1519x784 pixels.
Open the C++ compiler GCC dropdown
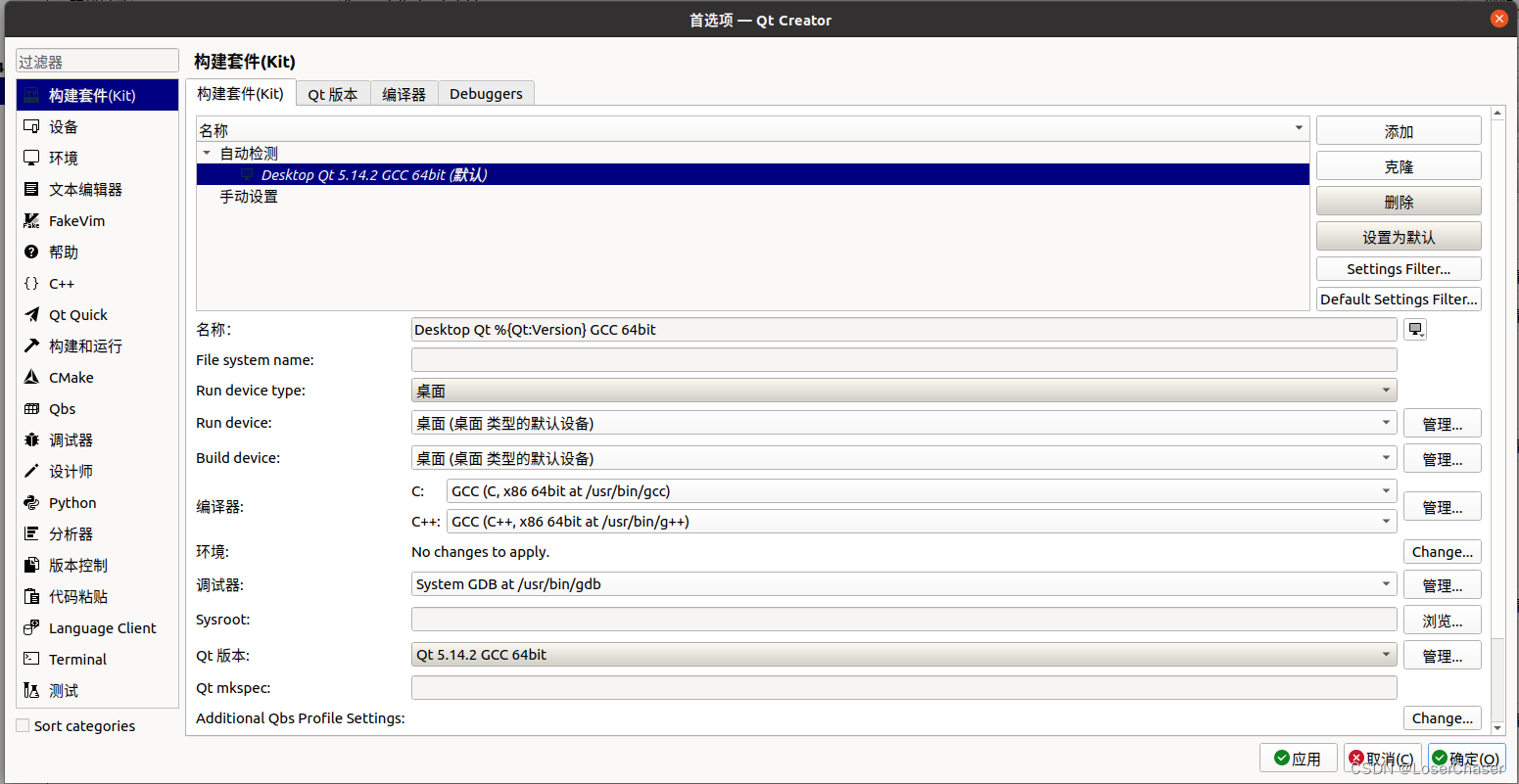click(922, 522)
